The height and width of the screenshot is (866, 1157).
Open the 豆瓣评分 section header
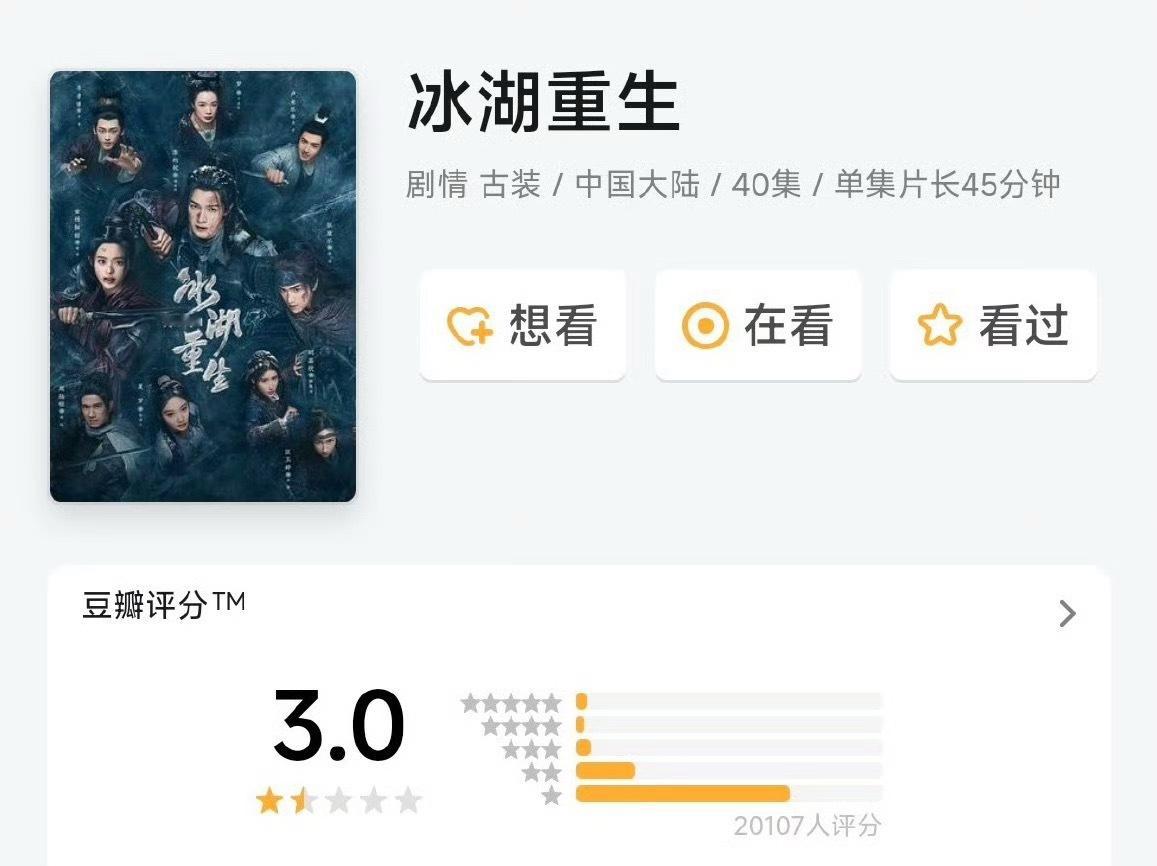click(x=163, y=606)
